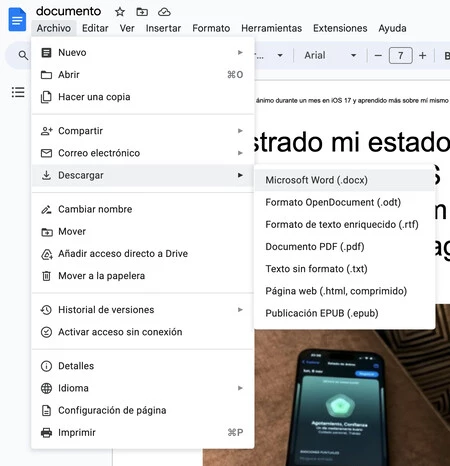
Task: Click the Descargar download arrow icon
Action: pyautogui.click(x=46, y=175)
